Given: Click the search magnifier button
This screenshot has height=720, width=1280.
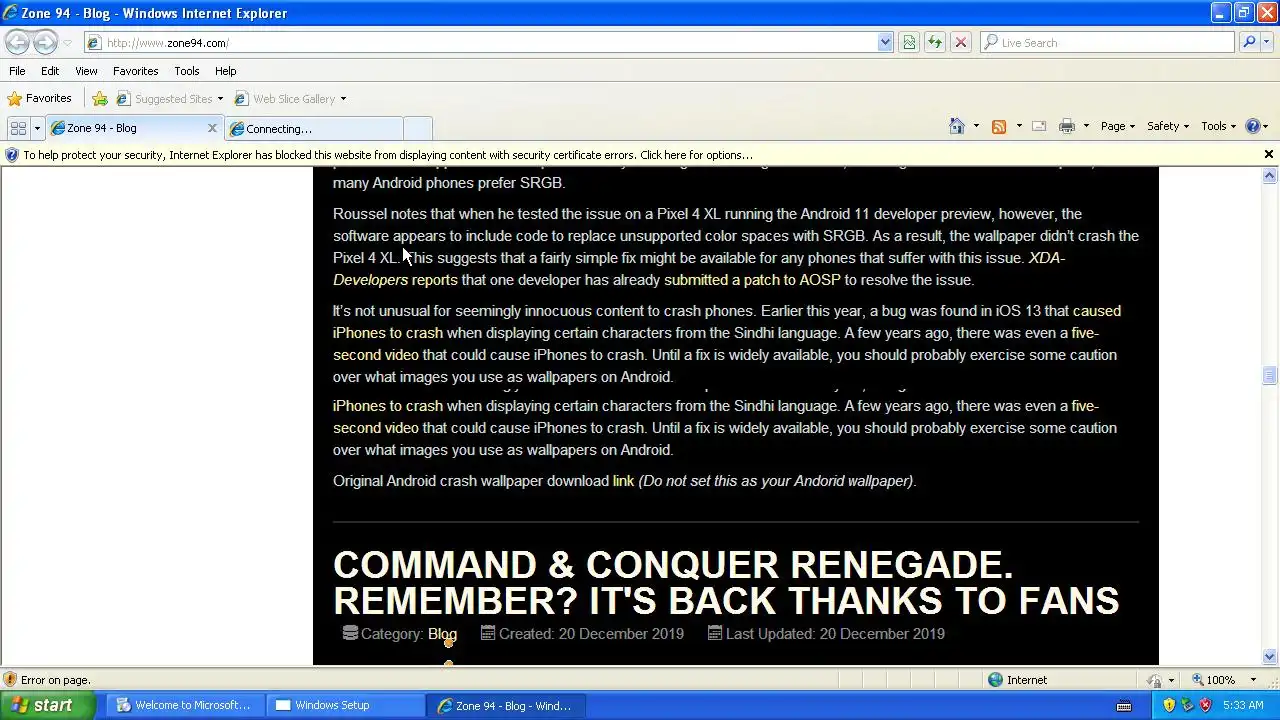Looking at the screenshot, I should pos(1249,43).
